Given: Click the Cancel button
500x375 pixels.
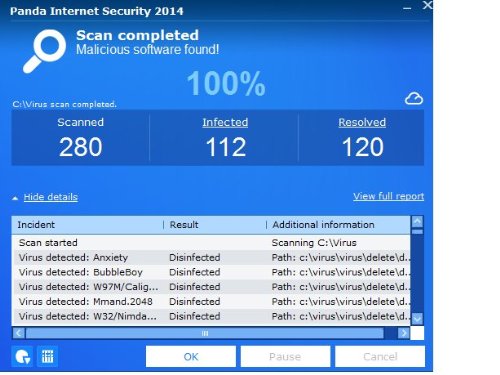Looking at the screenshot, I should 380,357.
